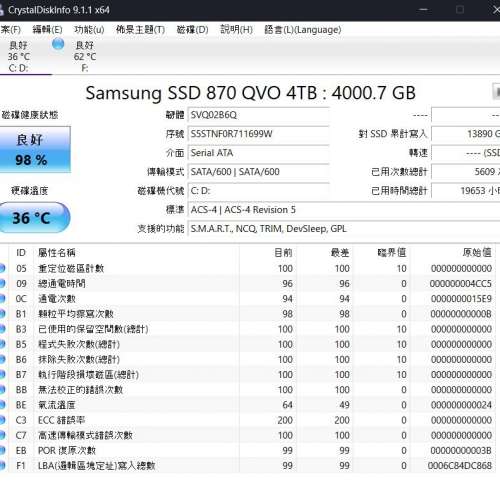500x500 pixels.
Task: Click the Serial ATA interface field
Action: (259, 153)
